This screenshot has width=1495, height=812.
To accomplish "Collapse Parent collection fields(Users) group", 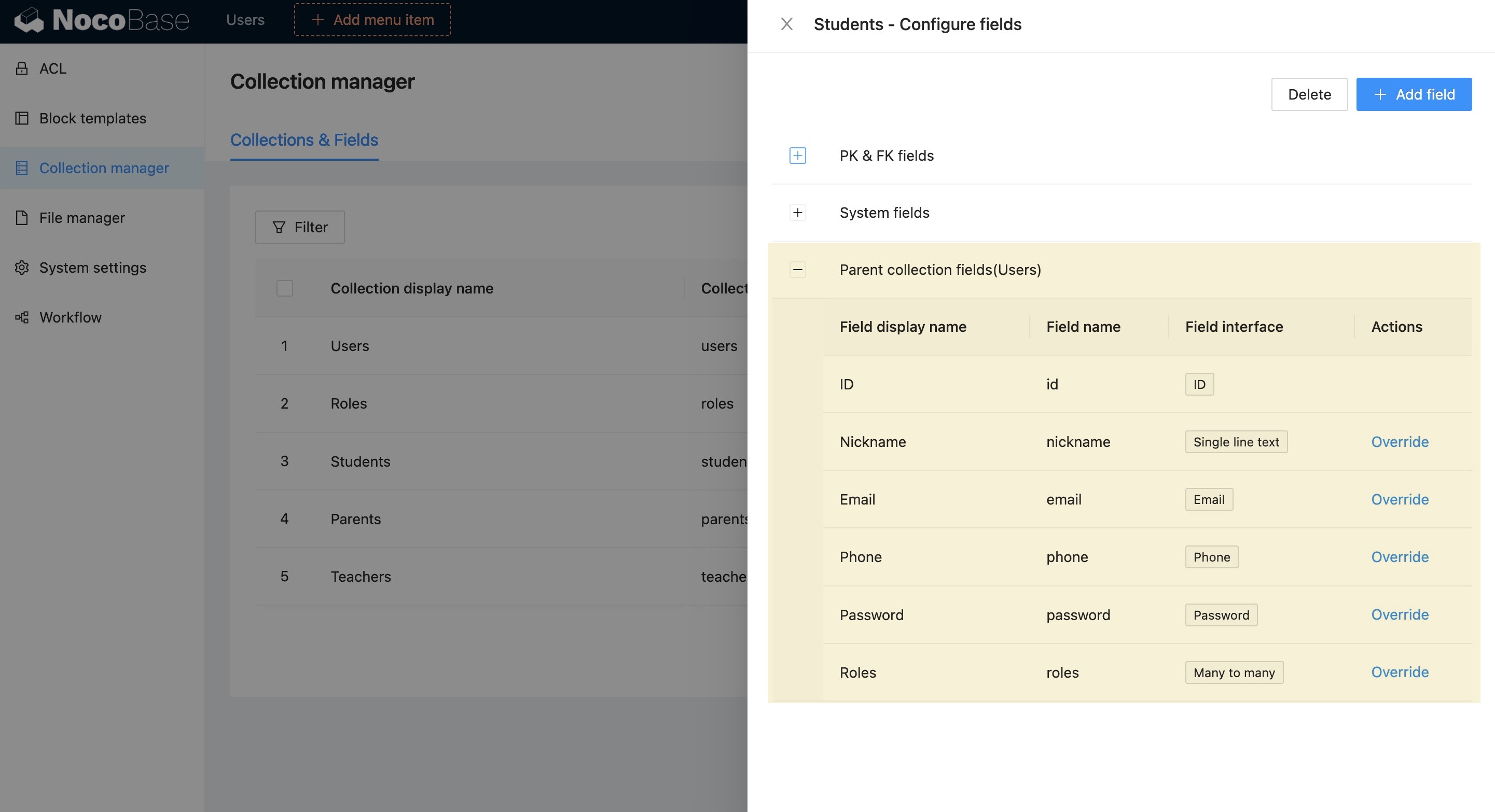I will (x=797, y=270).
